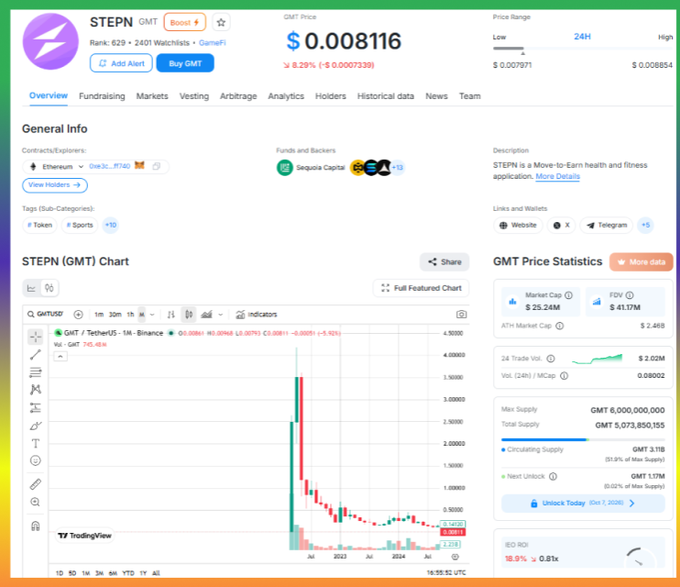Open the Holders tab
This screenshot has width=680, height=587.
[330, 96]
